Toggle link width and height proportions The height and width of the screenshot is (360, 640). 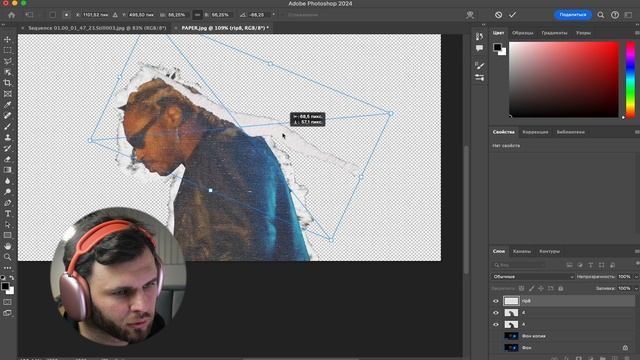tap(197, 15)
